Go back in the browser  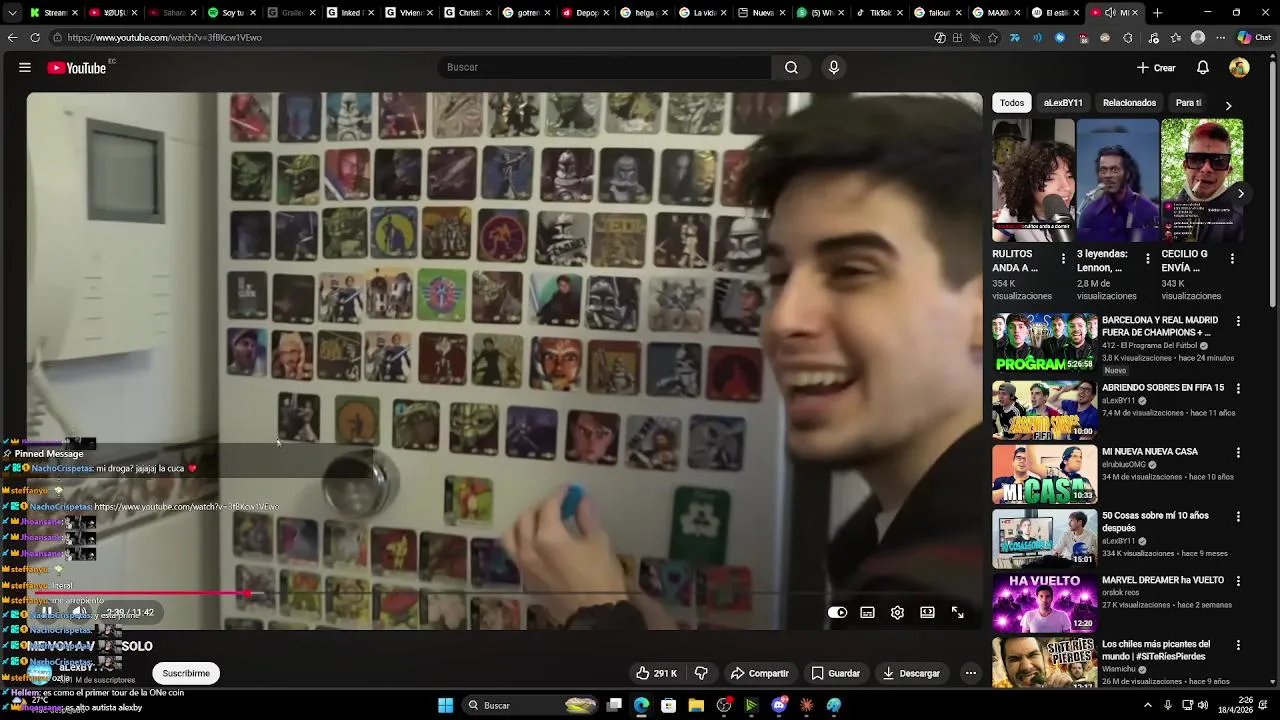[x=12, y=37]
